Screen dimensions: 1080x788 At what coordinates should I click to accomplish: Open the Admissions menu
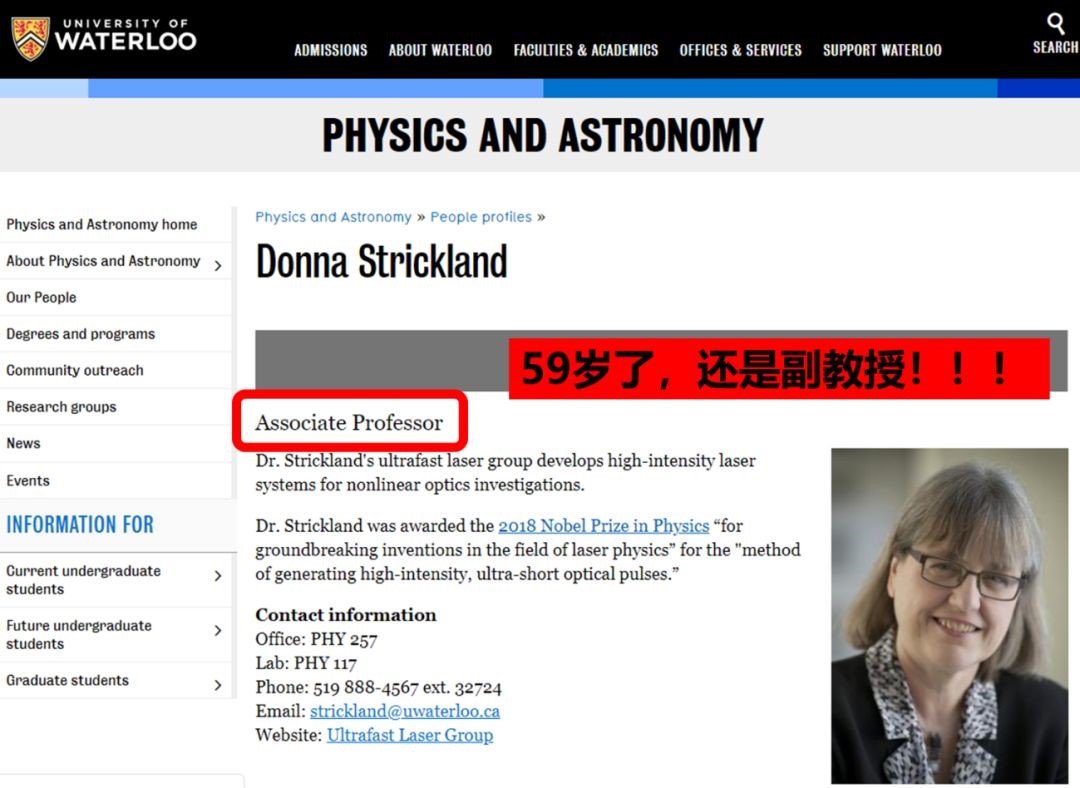331,50
